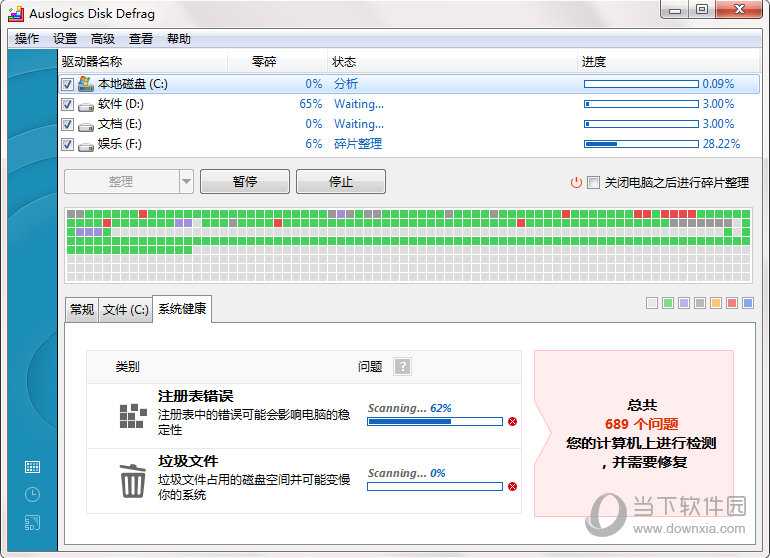Switch to the 文件 (C:) tab
770x558 pixels.
pyautogui.click(x=125, y=309)
